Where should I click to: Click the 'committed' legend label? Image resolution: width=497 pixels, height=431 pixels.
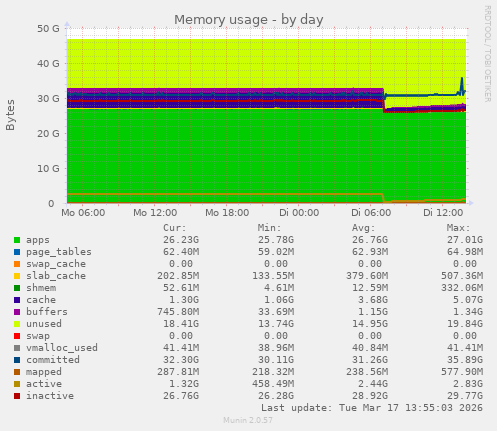point(53,360)
